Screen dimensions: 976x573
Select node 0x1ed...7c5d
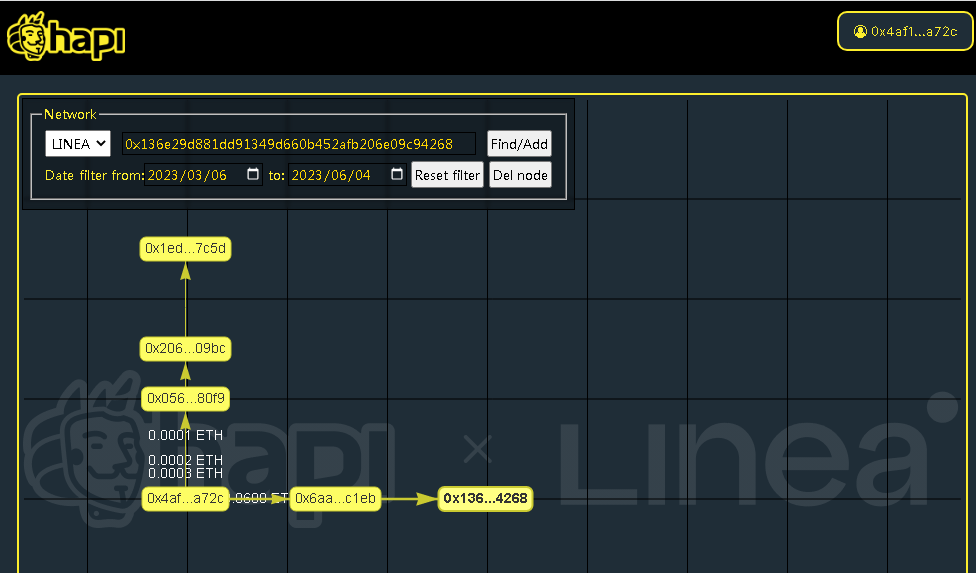[185, 249]
